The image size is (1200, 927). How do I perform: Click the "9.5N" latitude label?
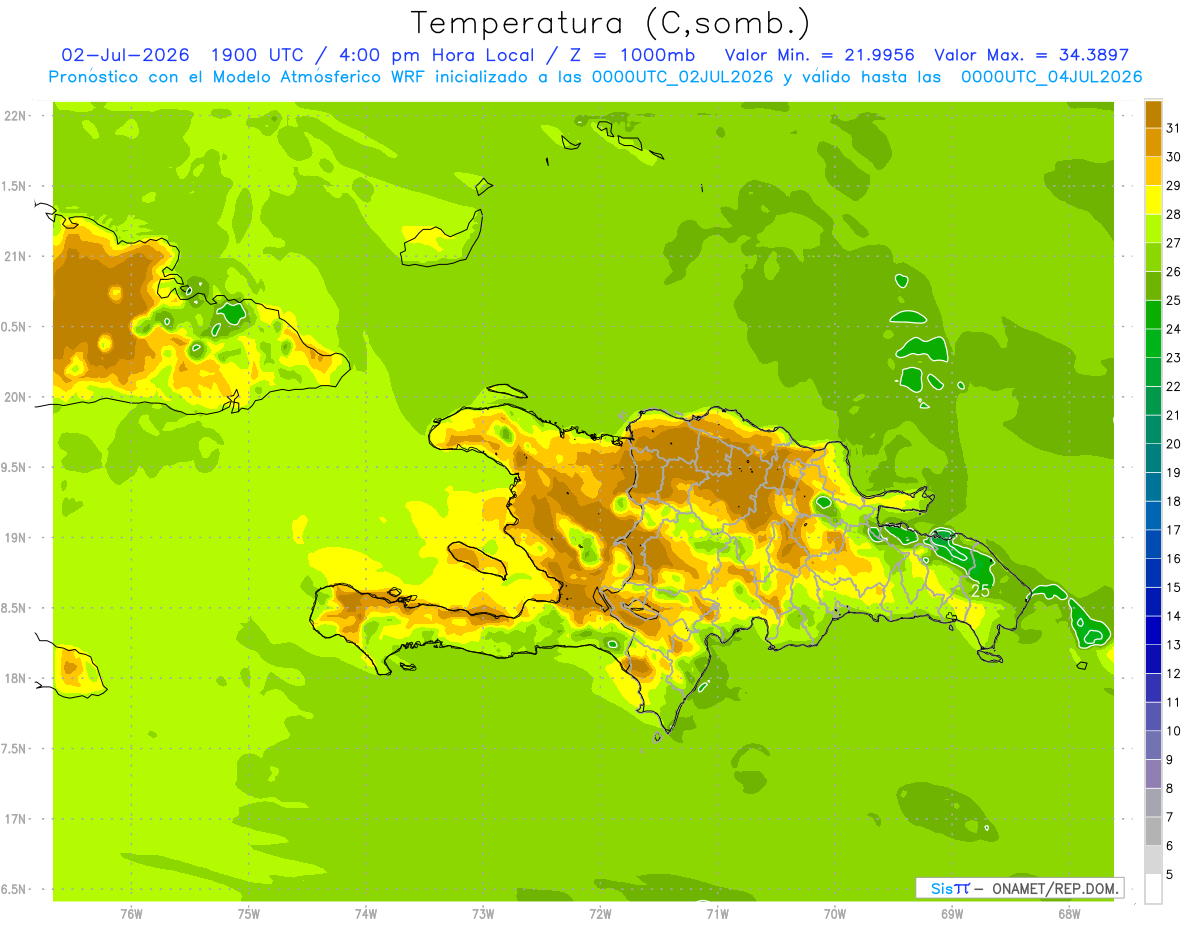coord(14,467)
